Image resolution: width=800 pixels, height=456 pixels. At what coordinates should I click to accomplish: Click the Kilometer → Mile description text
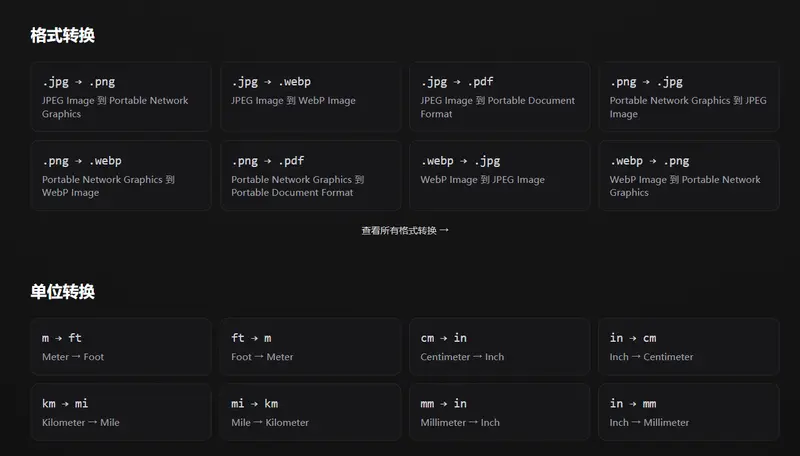tap(80, 423)
